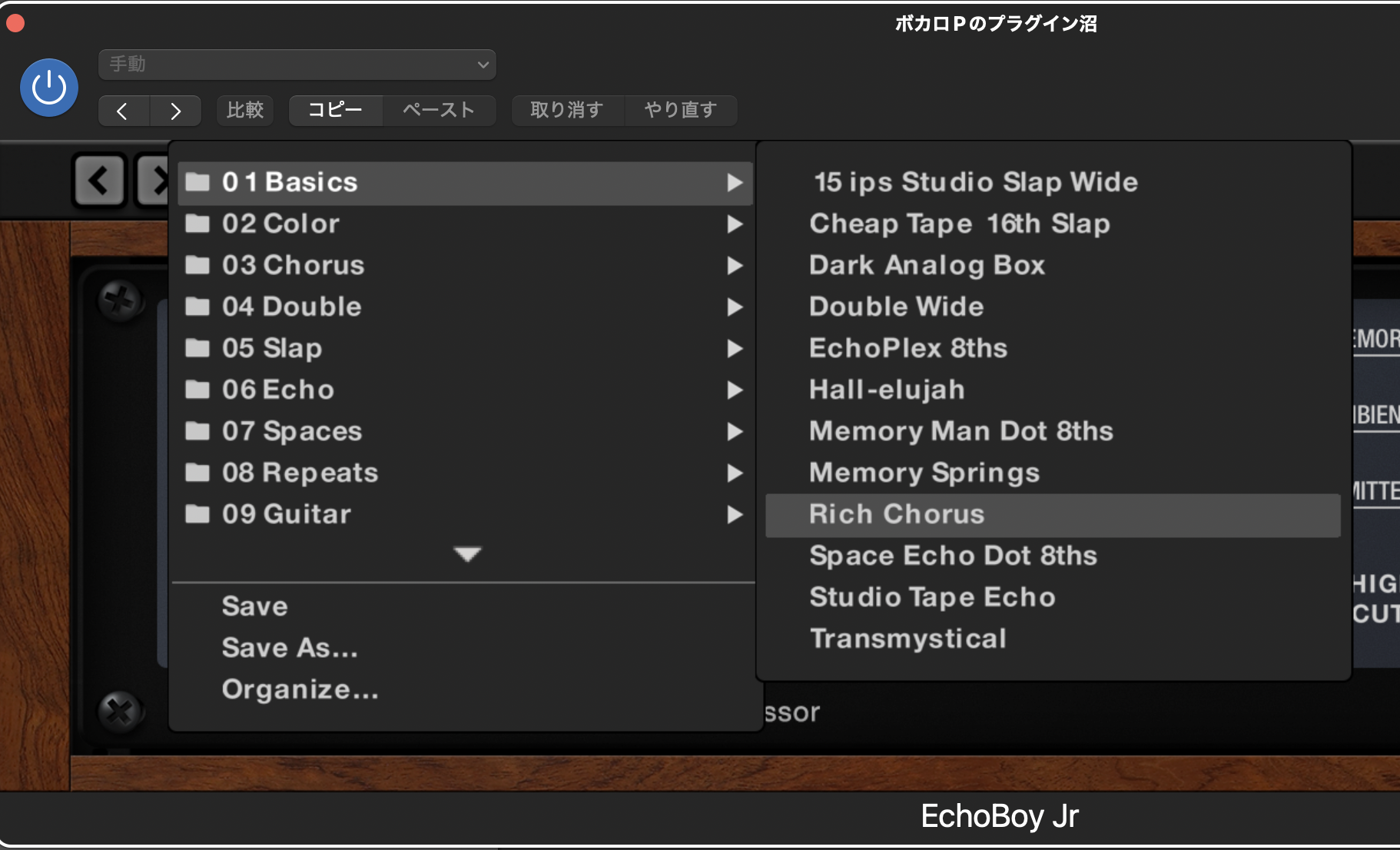Open the 05 Slap preset folder
The image size is (1400, 850).
pyautogui.click(x=465, y=349)
